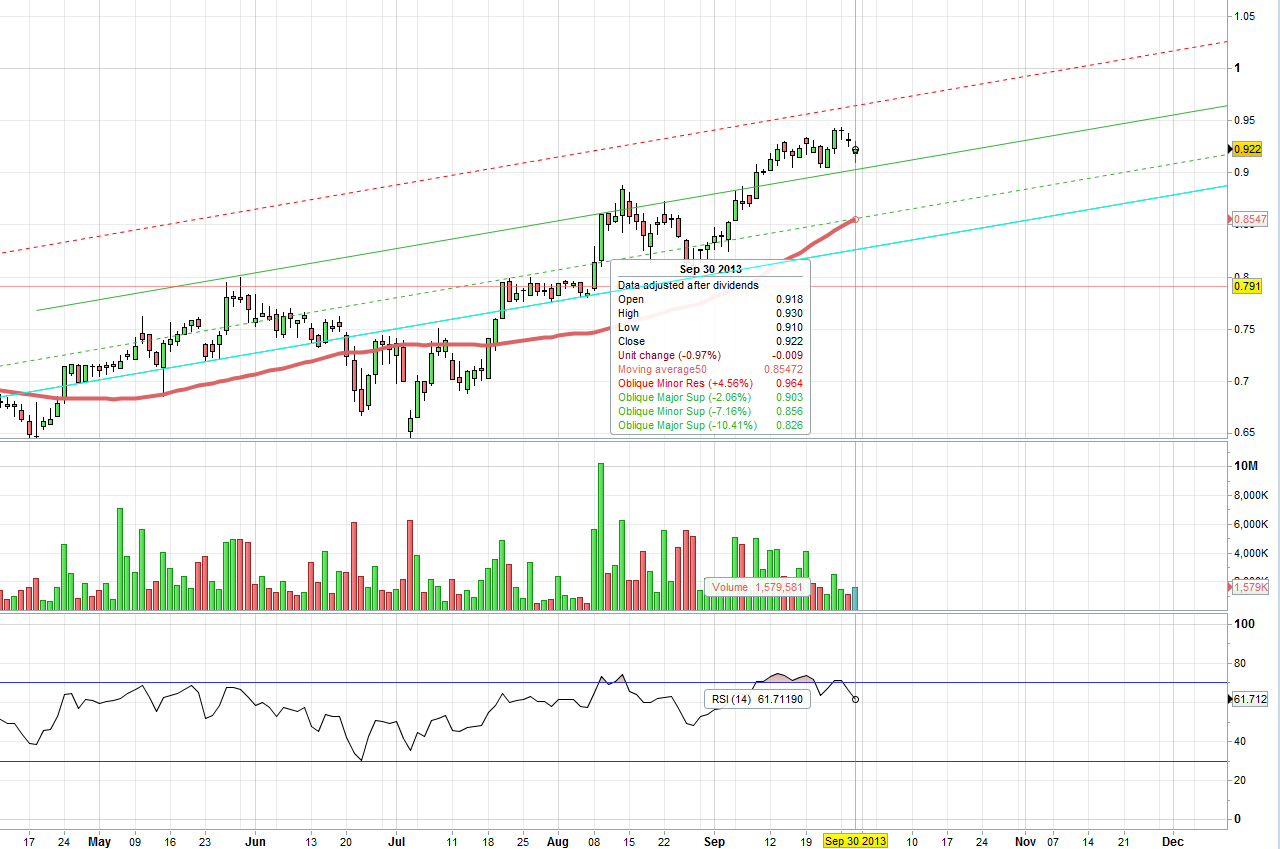Click the Sep 30 2013 tooltip header
Viewport: 1280px width, 849px height.
[x=710, y=270]
